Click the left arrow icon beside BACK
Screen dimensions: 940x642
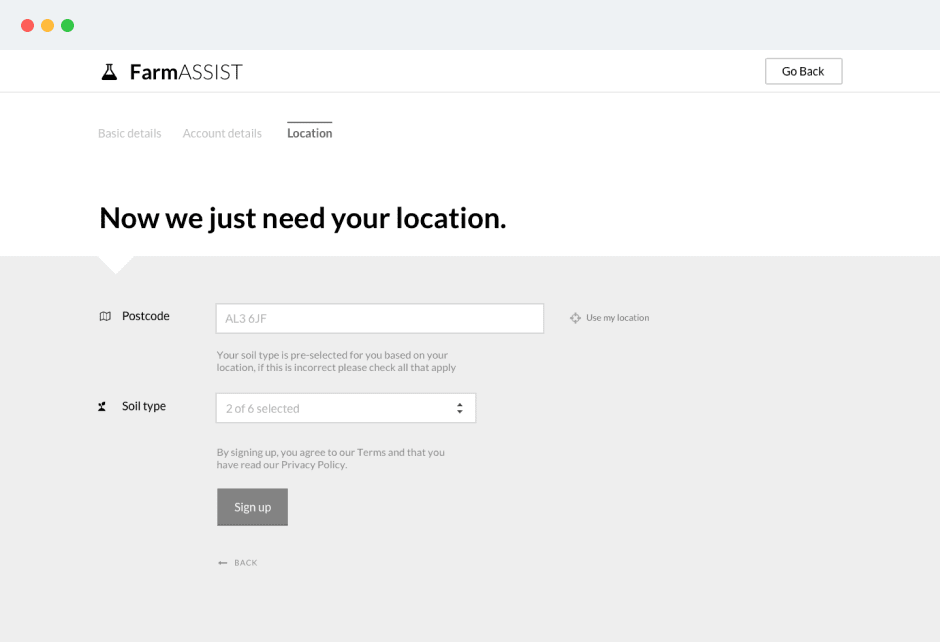[222, 562]
